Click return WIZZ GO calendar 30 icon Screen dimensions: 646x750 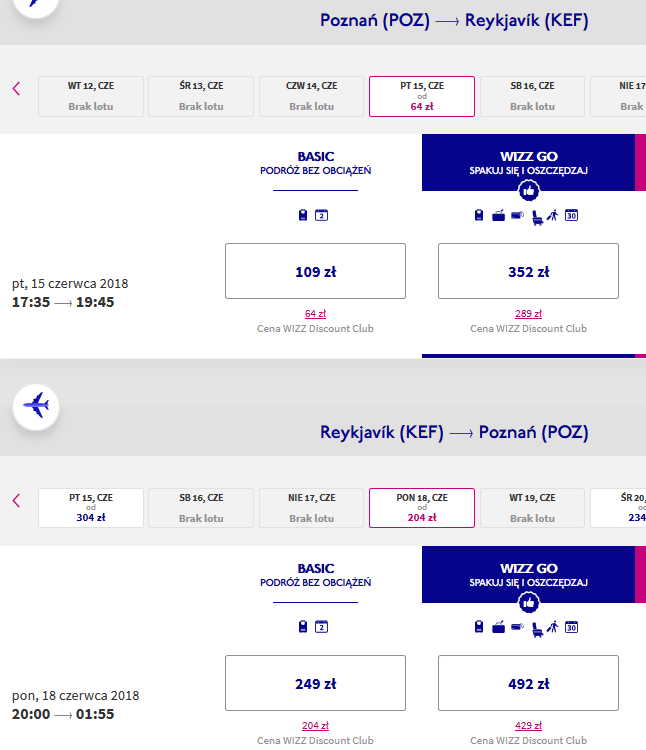[x=571, y=627]
